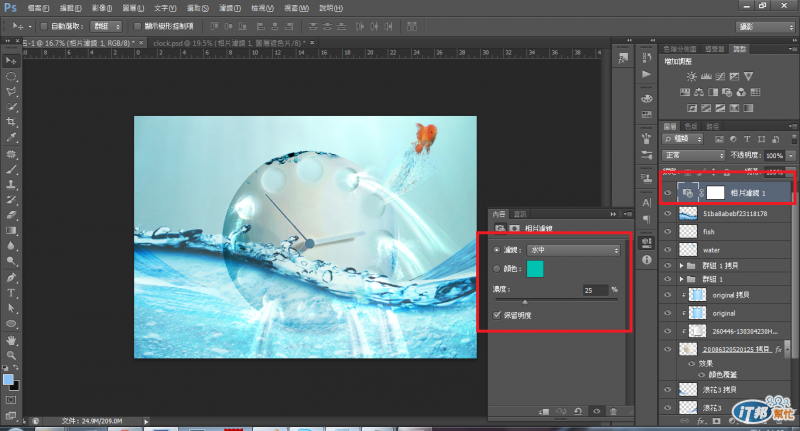
Task: Select the Blur tool
Action: coord(11,246)
